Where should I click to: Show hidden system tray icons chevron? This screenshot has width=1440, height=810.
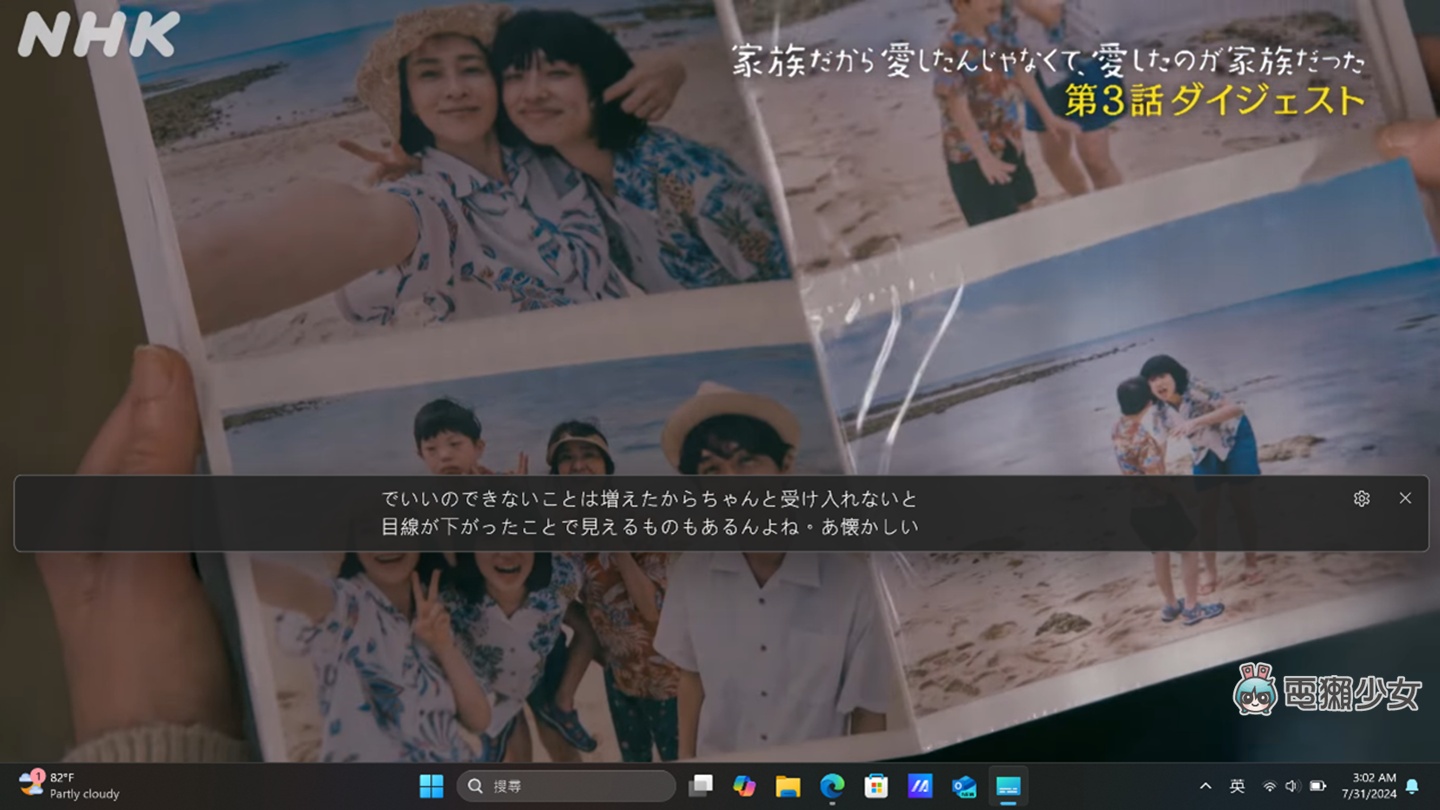coord(1205,786)
